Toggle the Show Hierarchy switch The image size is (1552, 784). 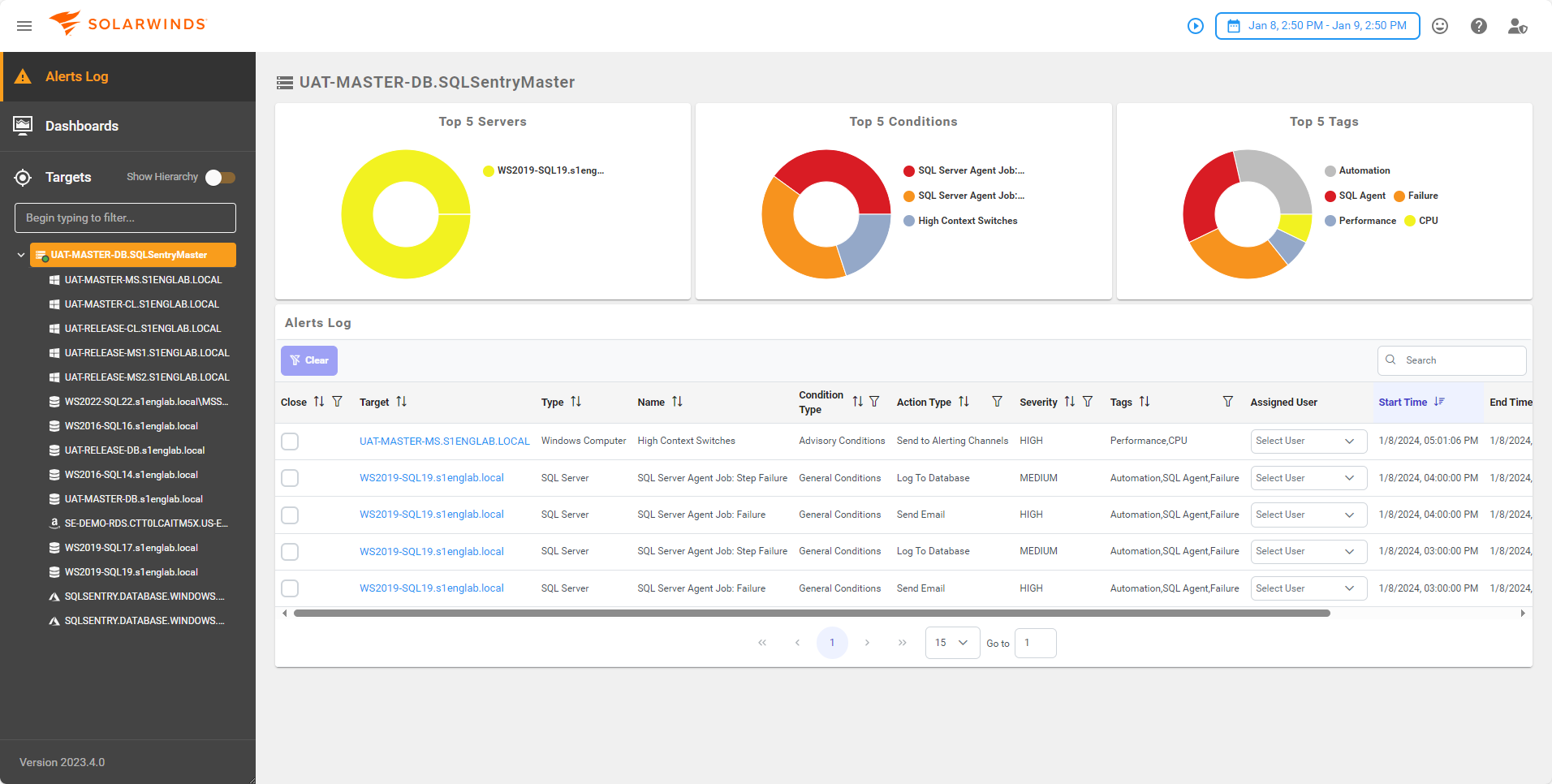(220, 177)
